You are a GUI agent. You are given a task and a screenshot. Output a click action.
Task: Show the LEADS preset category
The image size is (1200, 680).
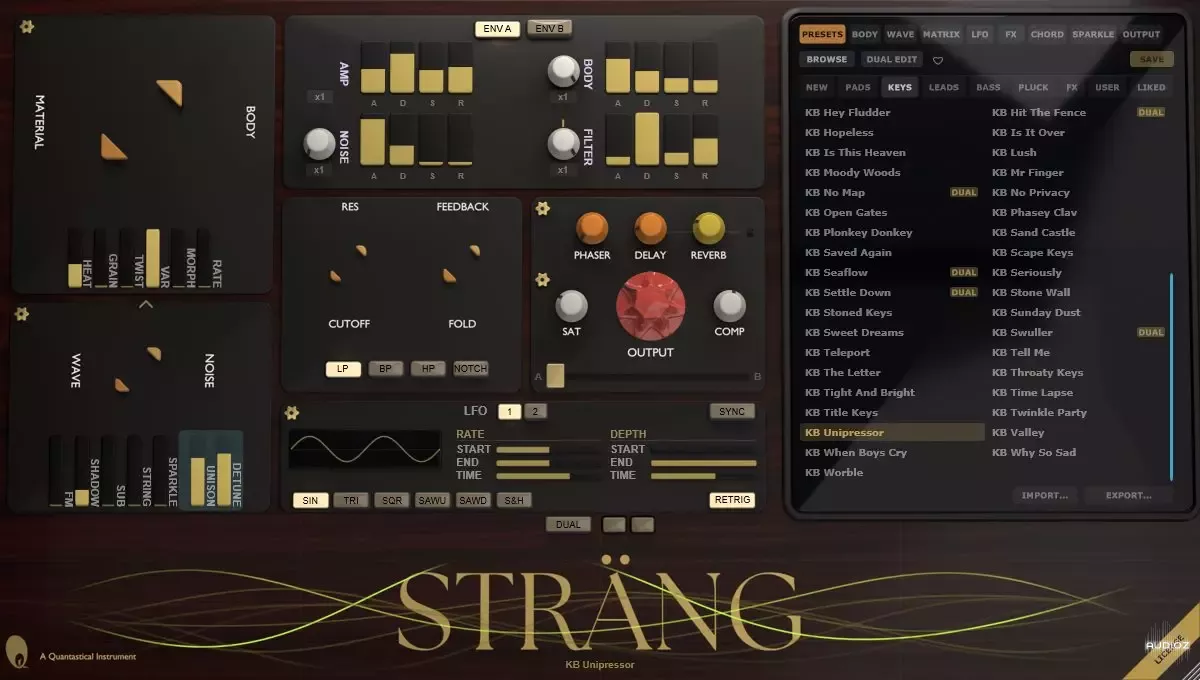click(x=943, y=87)
